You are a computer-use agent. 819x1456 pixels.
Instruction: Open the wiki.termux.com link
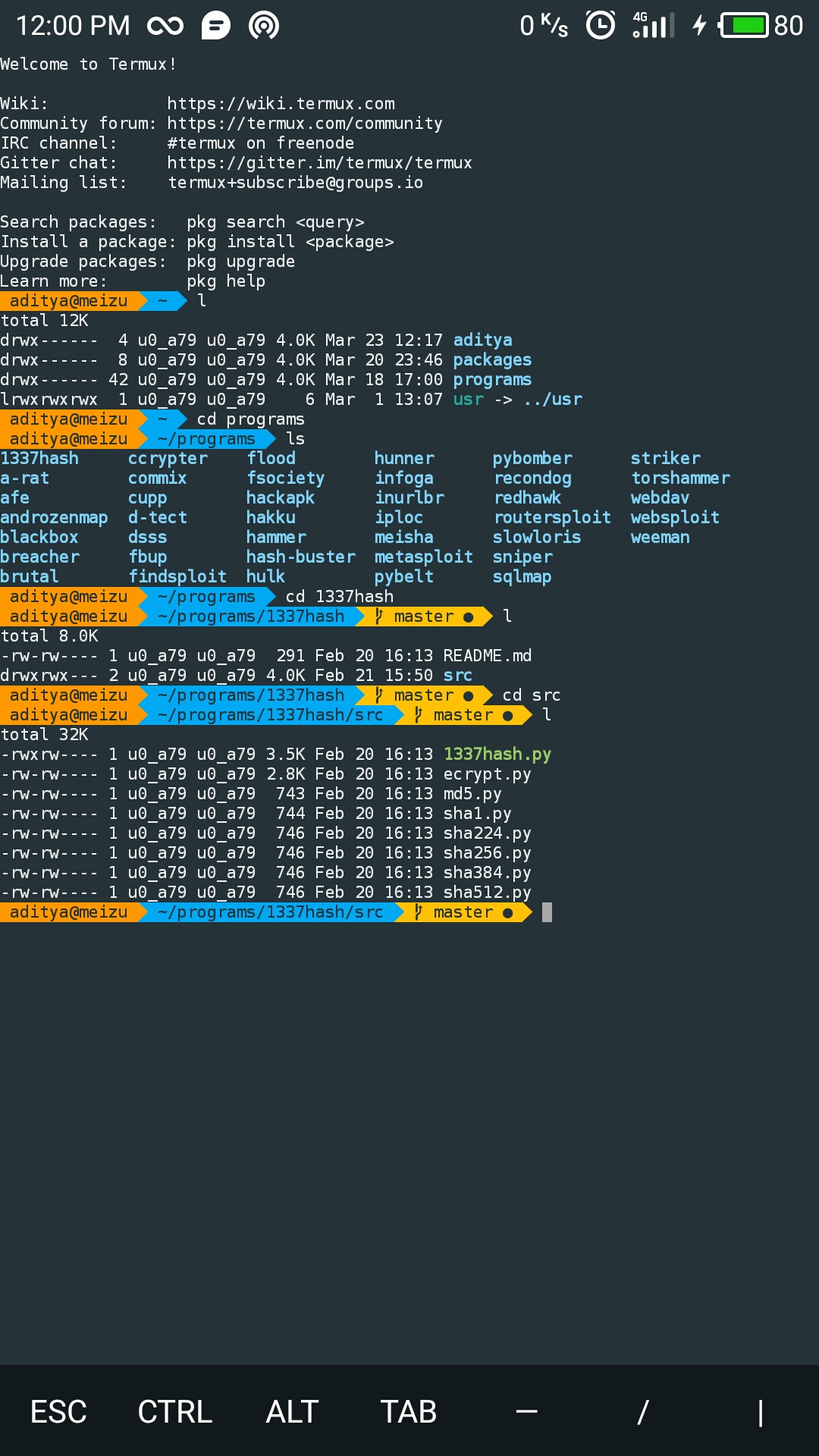pos(281,104)
